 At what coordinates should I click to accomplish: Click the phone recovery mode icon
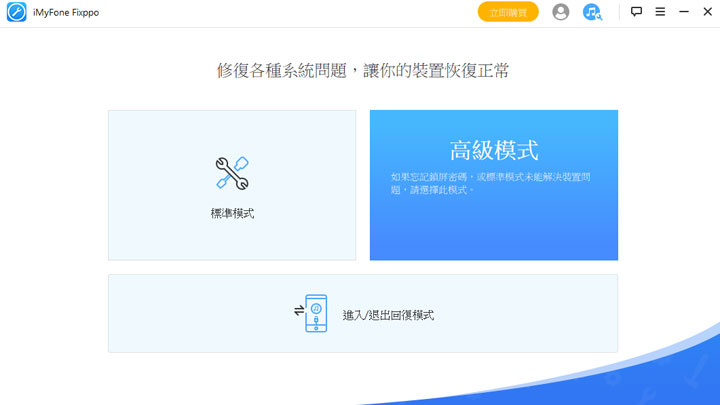click(x=311, y=313)
